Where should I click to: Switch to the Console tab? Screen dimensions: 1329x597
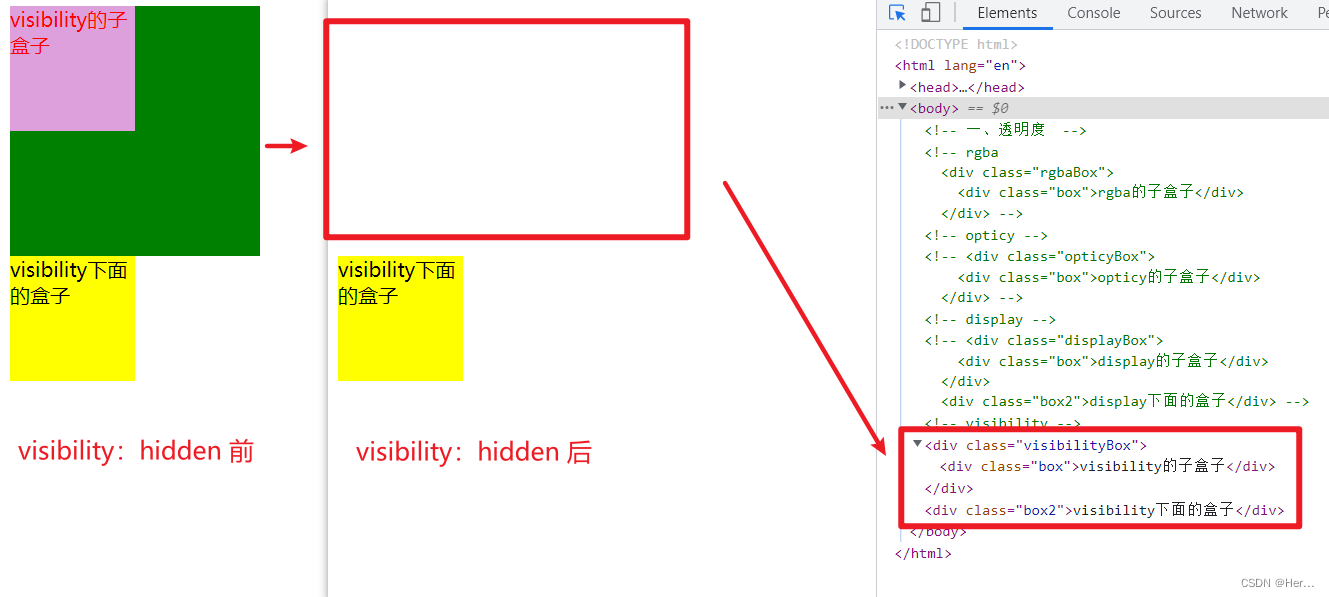click(x=1093, y=13)
